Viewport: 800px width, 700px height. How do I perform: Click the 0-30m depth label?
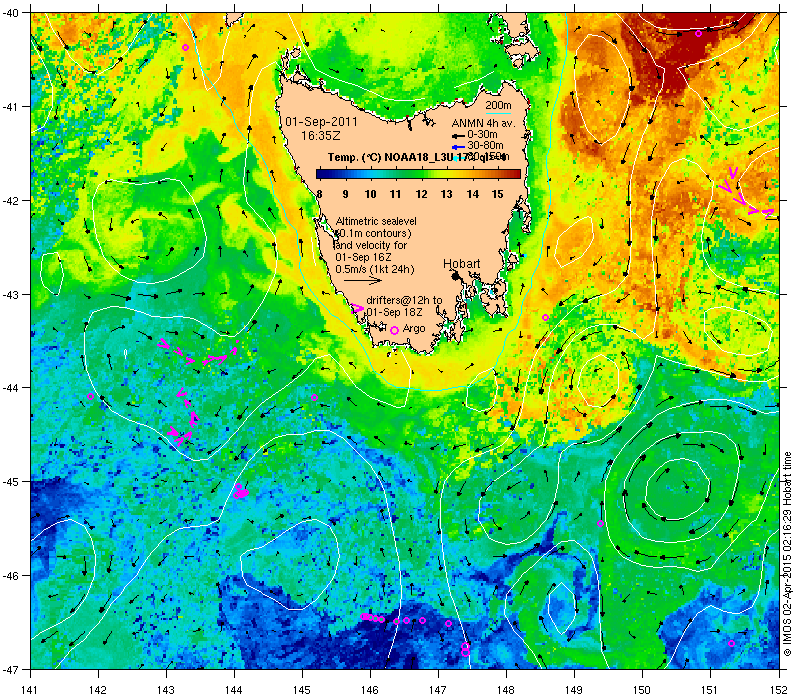(x=482, y=135)
